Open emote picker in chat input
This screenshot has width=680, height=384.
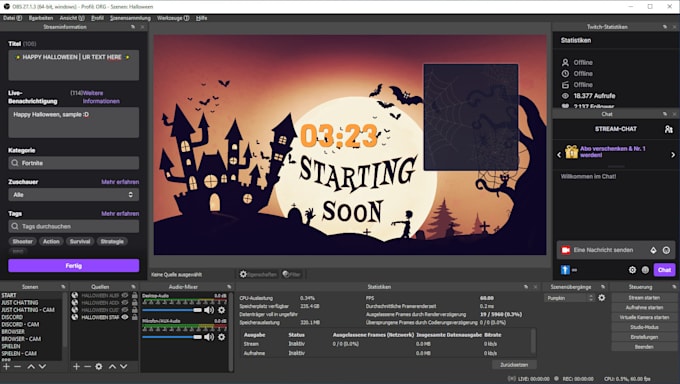click(x=667, y=250)
